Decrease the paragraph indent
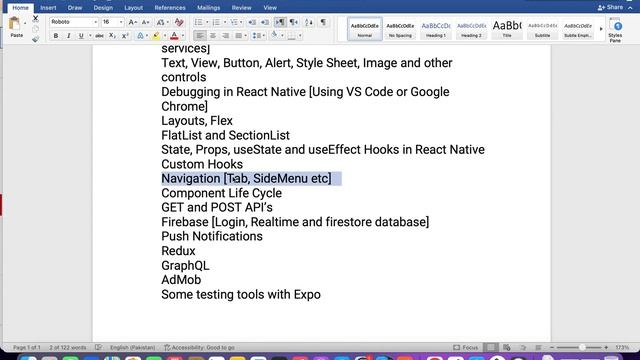 click(x=252, y=22)
